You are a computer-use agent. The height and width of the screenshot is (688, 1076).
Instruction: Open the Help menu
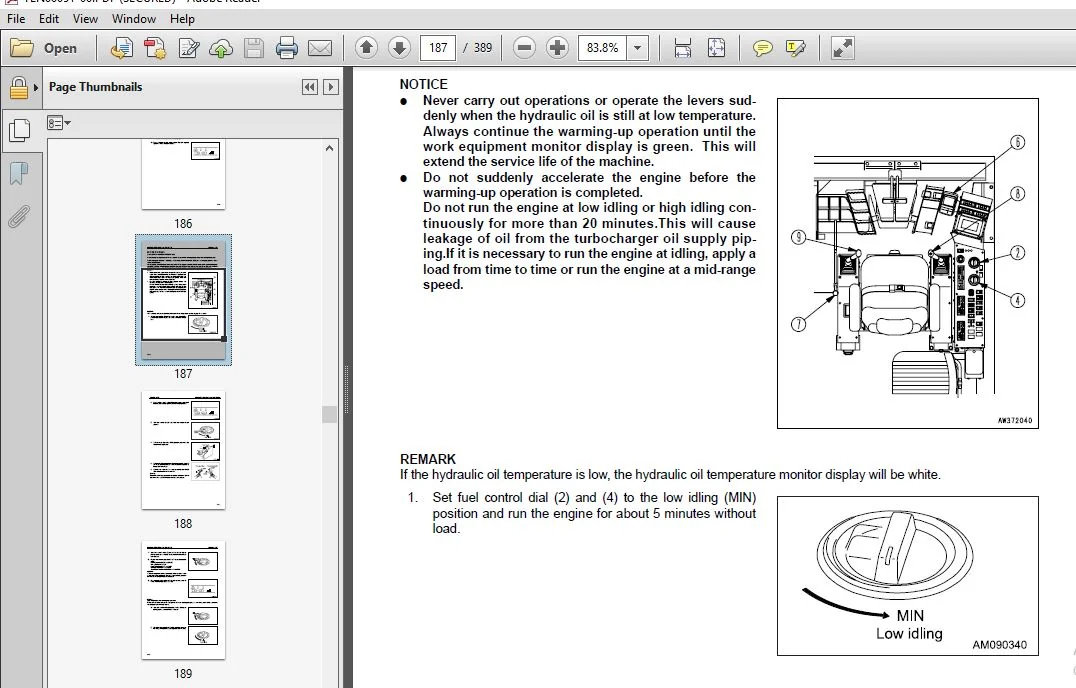[182, 19]
